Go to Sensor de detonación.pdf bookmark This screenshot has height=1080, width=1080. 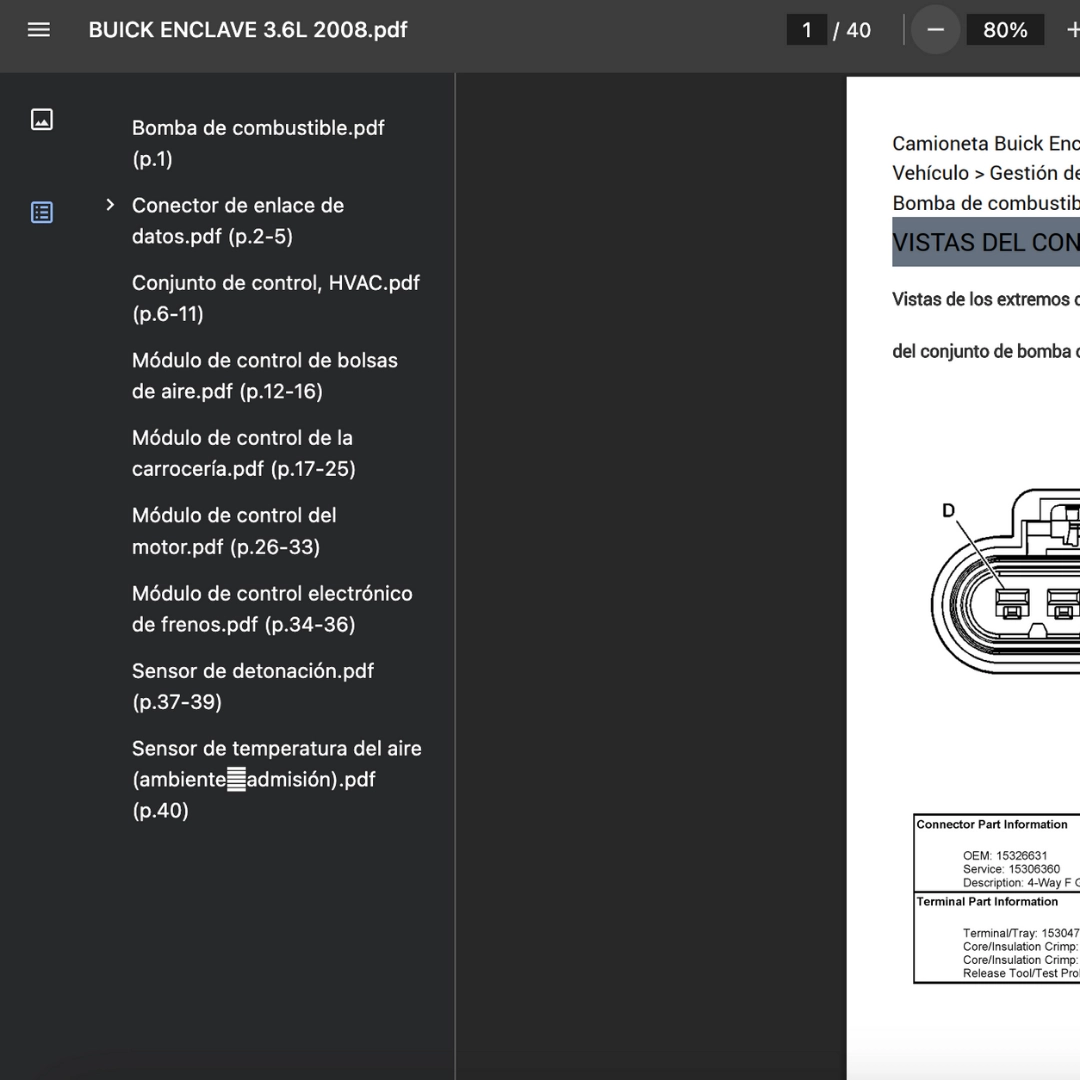pyautogui.click(x=253, y=686)
